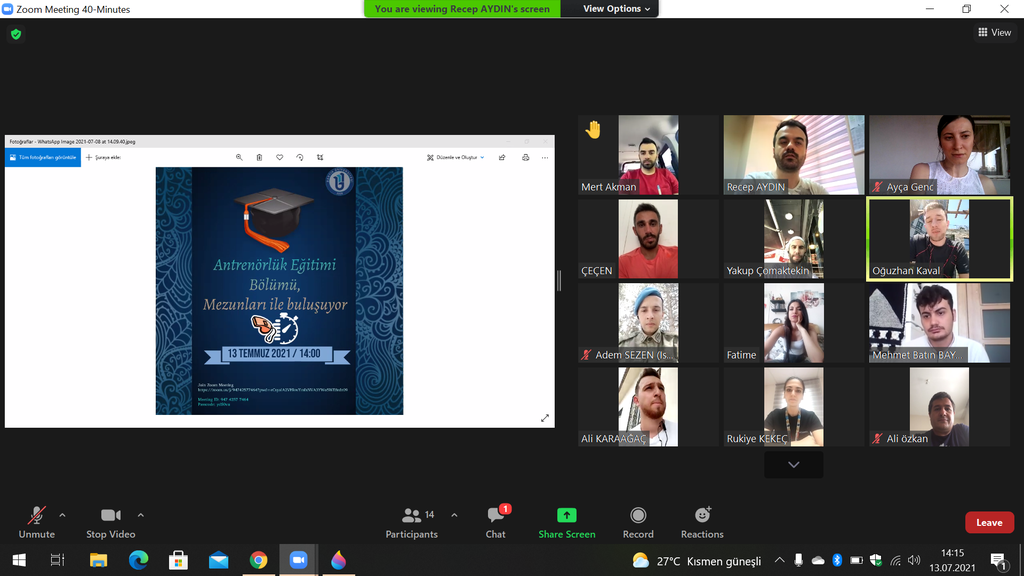1024x576 pixels.
Task: Expand View Options dropdown
Action: [616, 9]
